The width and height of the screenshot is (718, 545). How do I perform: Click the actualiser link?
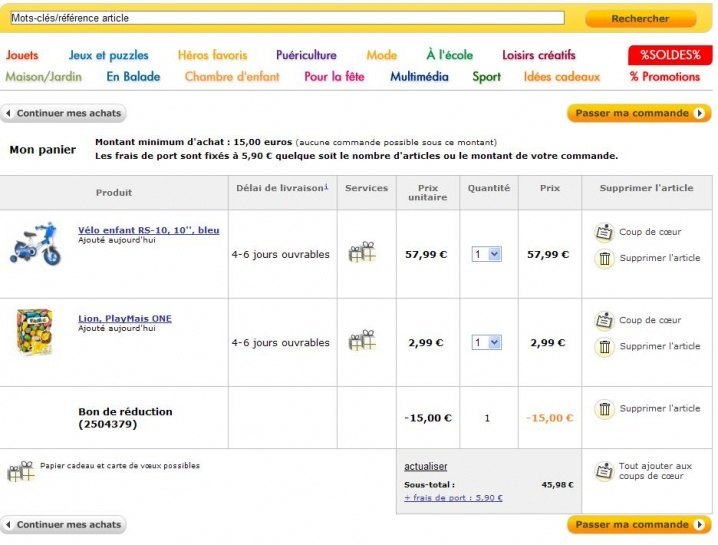(425, 466)
